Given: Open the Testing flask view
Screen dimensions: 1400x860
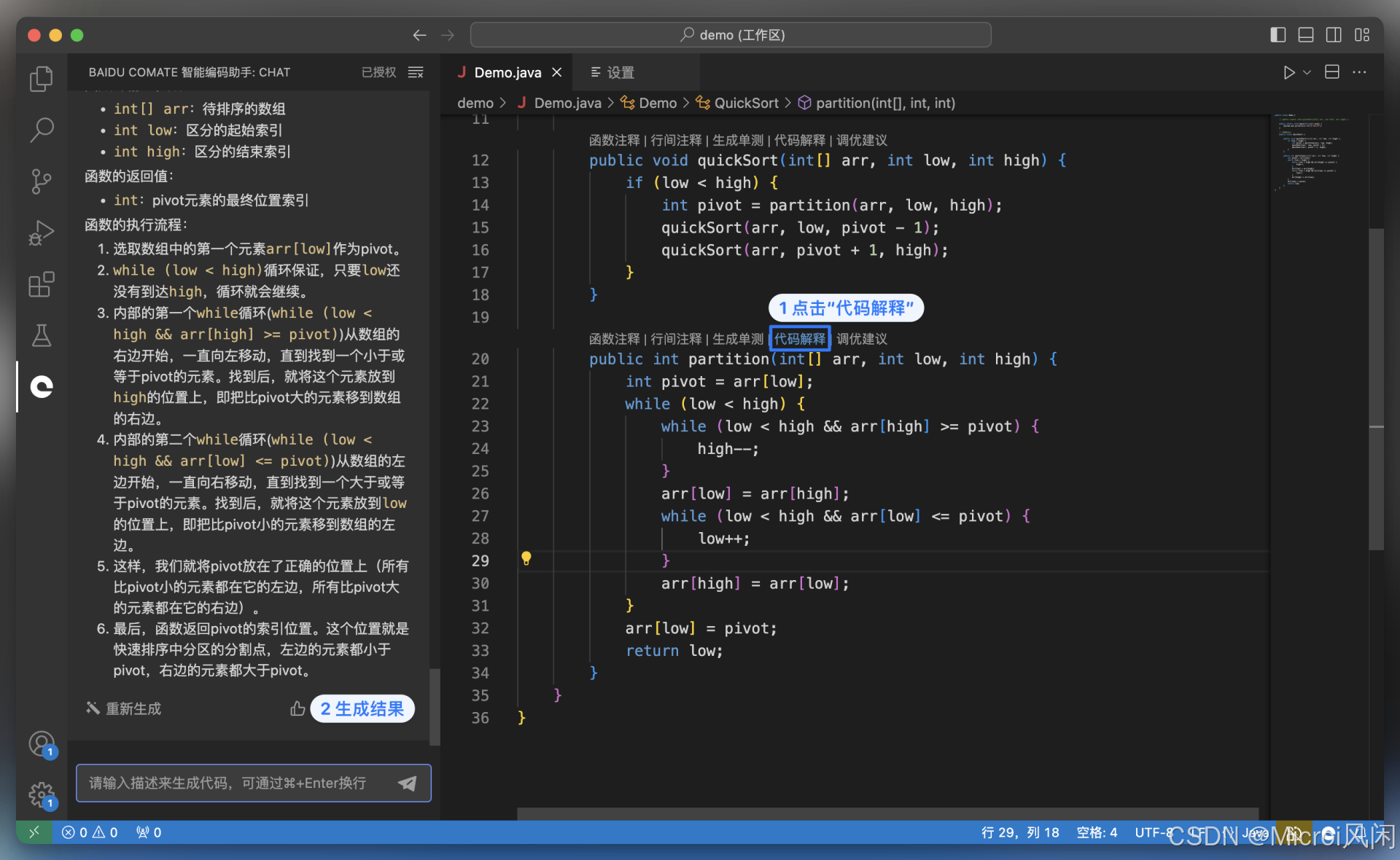Looking at the screenshot, I should click(x=41, y=335).
